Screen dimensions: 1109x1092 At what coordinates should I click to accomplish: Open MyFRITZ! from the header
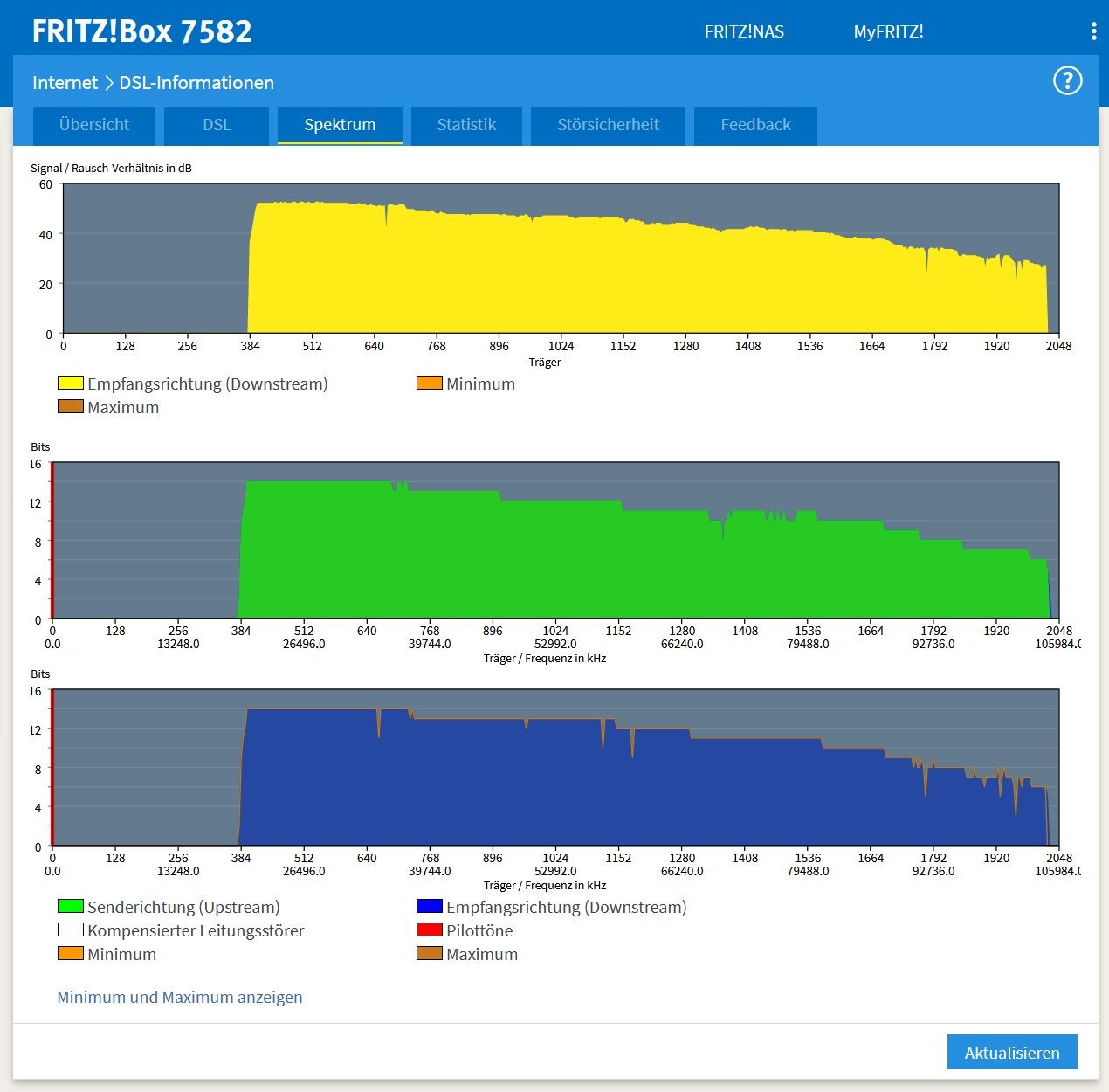coord(888,32)
